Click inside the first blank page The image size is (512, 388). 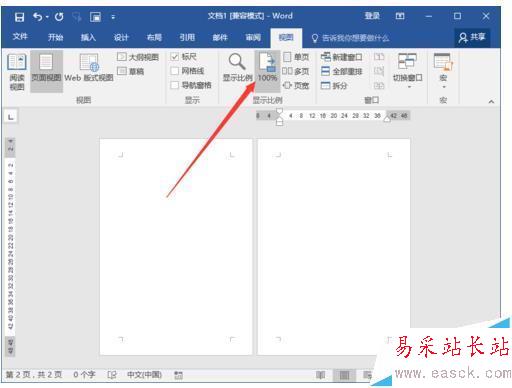pos(176,247)
